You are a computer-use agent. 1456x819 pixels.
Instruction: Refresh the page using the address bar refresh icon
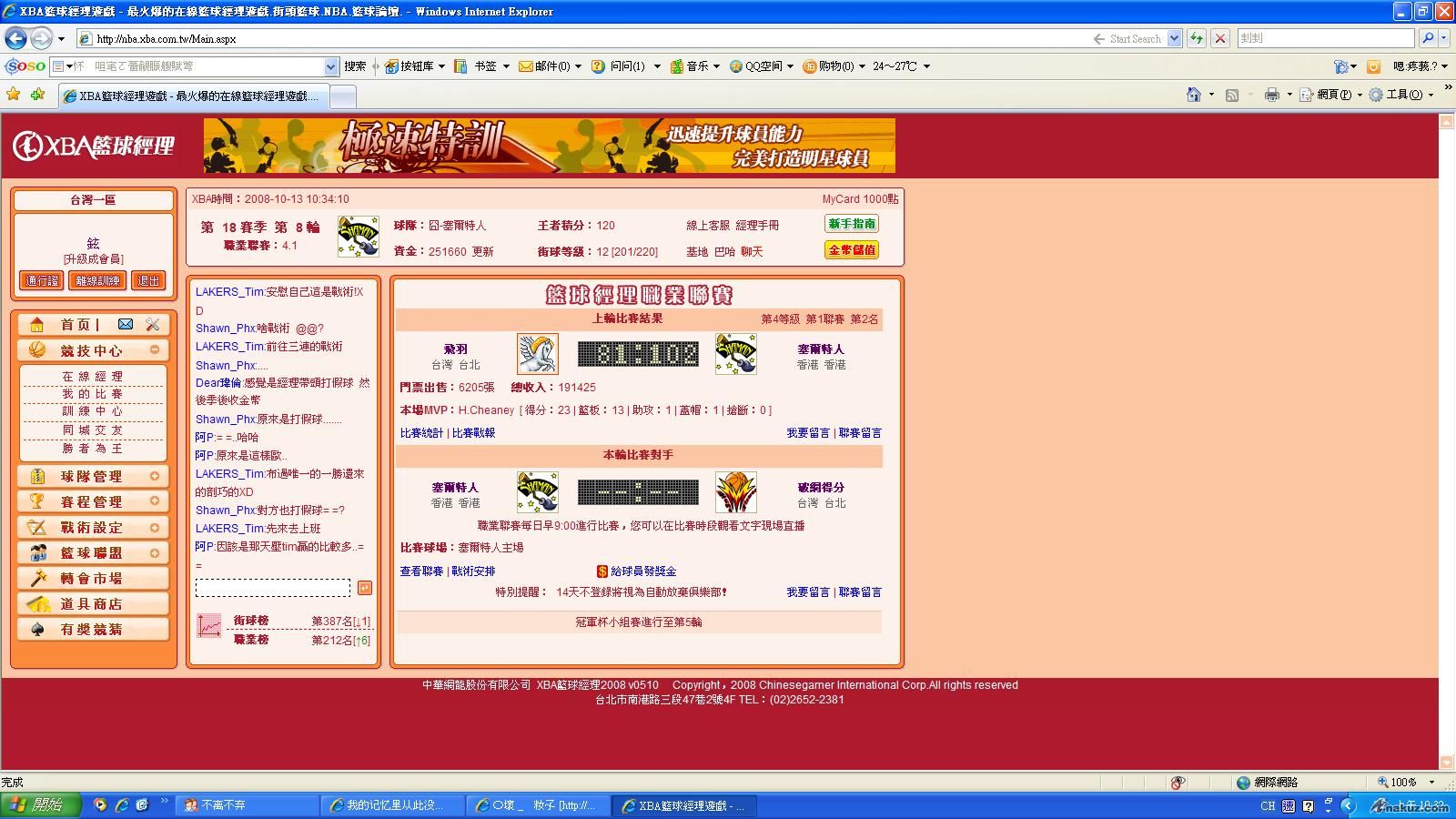[1197, 38]
